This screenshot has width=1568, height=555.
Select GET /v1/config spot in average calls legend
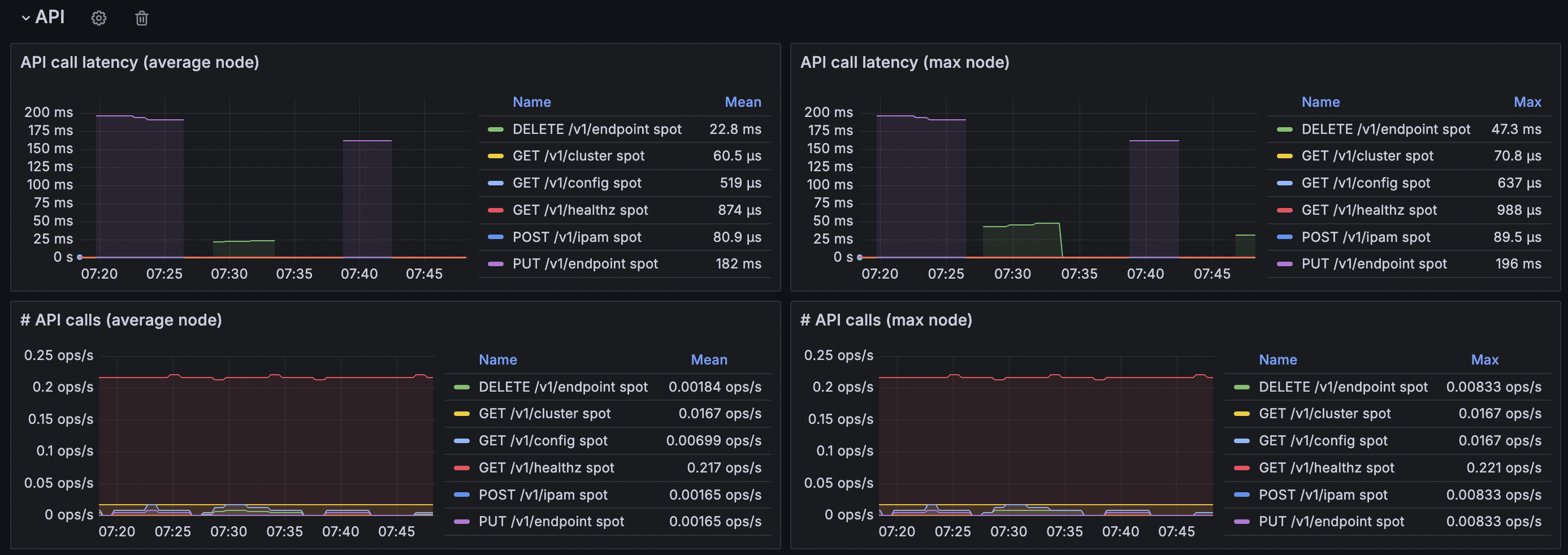543,441
